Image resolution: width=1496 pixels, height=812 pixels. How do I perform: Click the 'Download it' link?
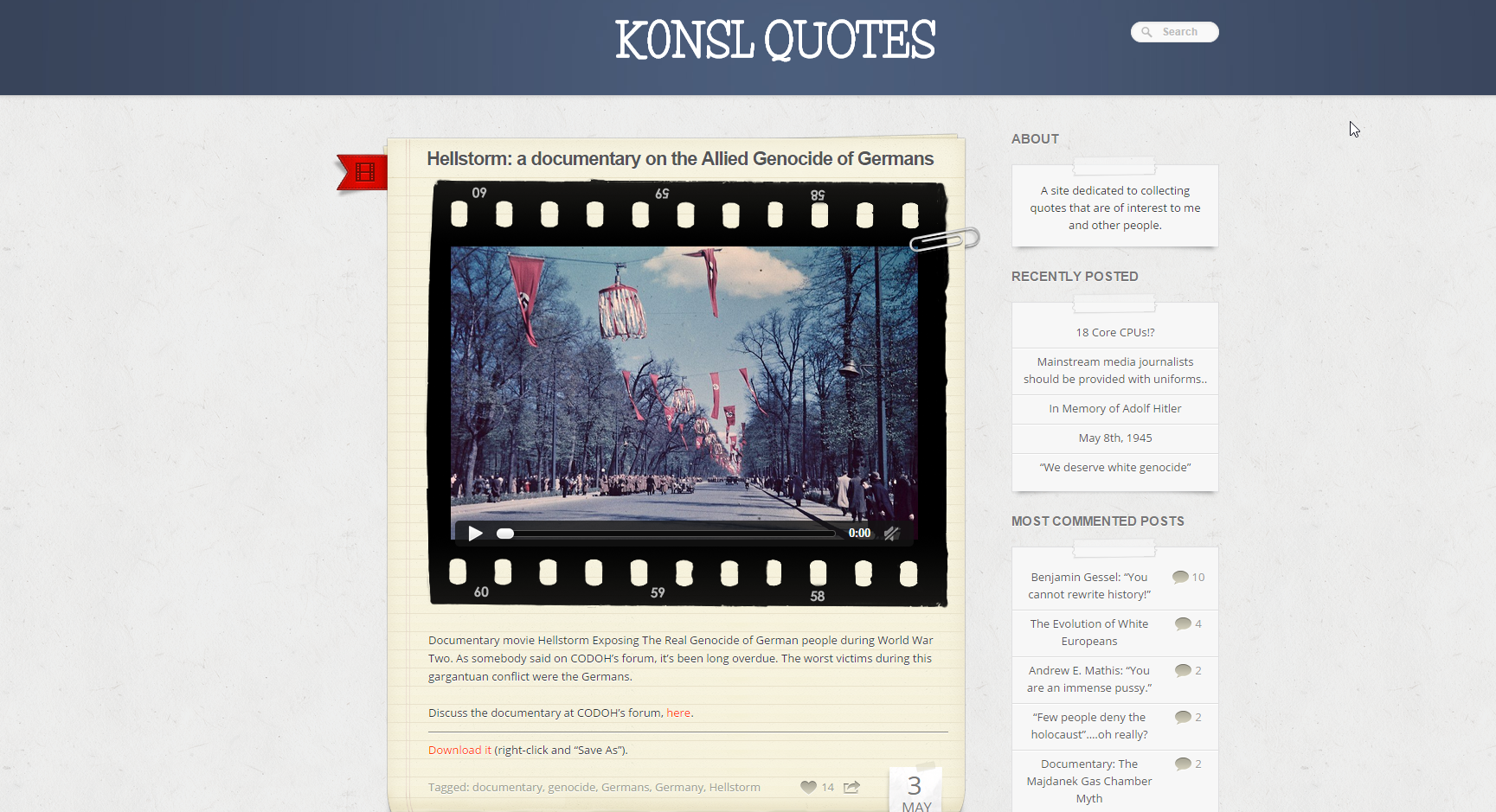(x=459, y=750)
